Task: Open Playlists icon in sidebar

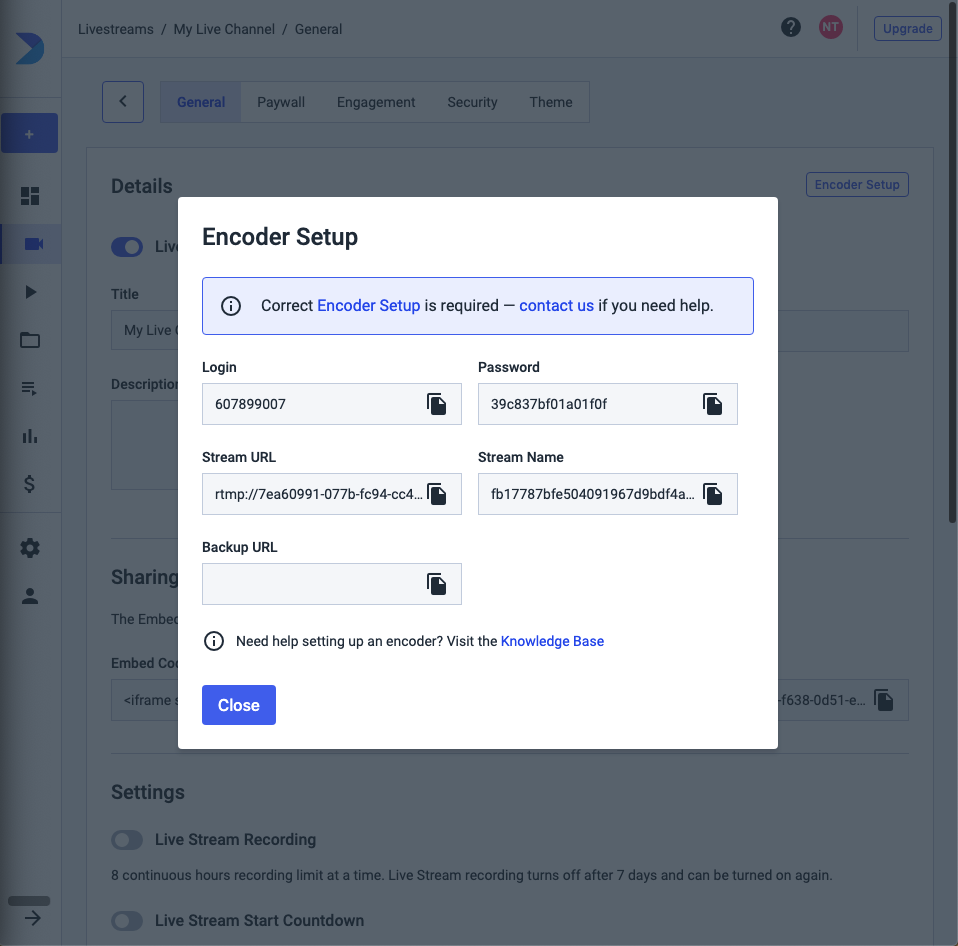Action: click(29, 388)
